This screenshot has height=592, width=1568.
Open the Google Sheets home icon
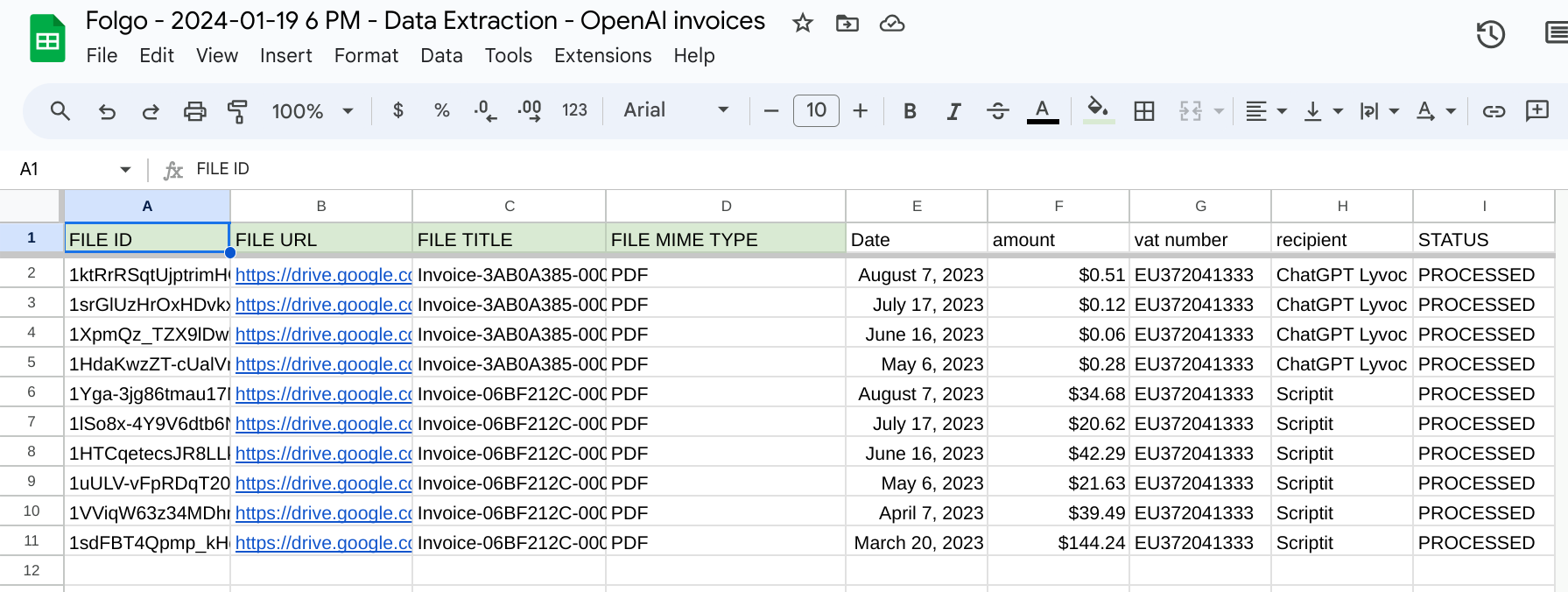coord(47,39)
